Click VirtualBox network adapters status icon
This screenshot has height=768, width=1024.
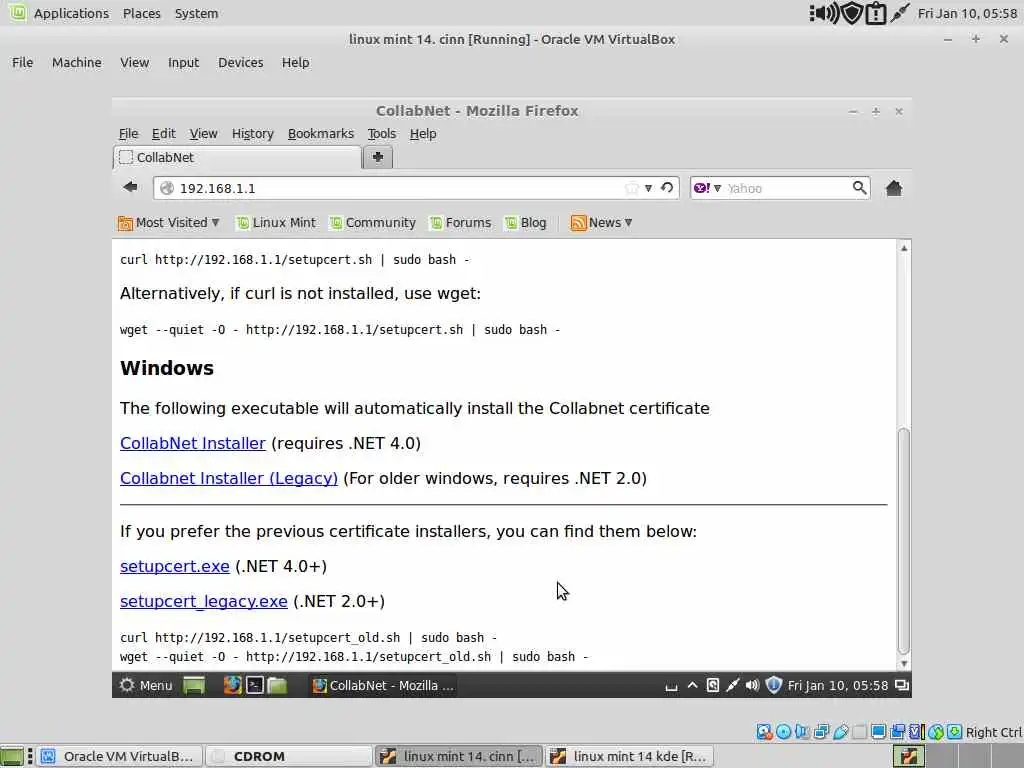[821, 732]
